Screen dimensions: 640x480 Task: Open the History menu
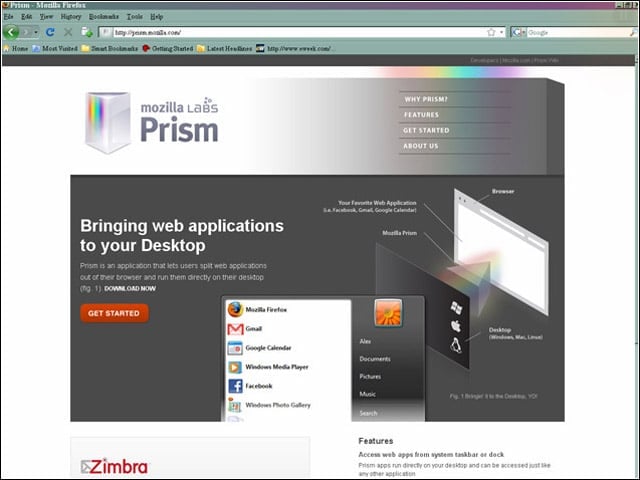pos(71,17)
